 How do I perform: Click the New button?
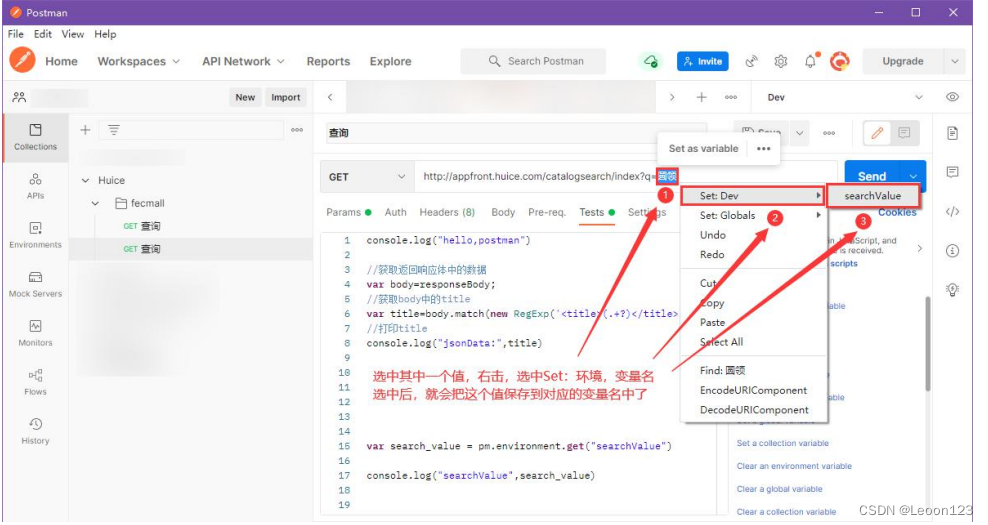pos(245,97)
